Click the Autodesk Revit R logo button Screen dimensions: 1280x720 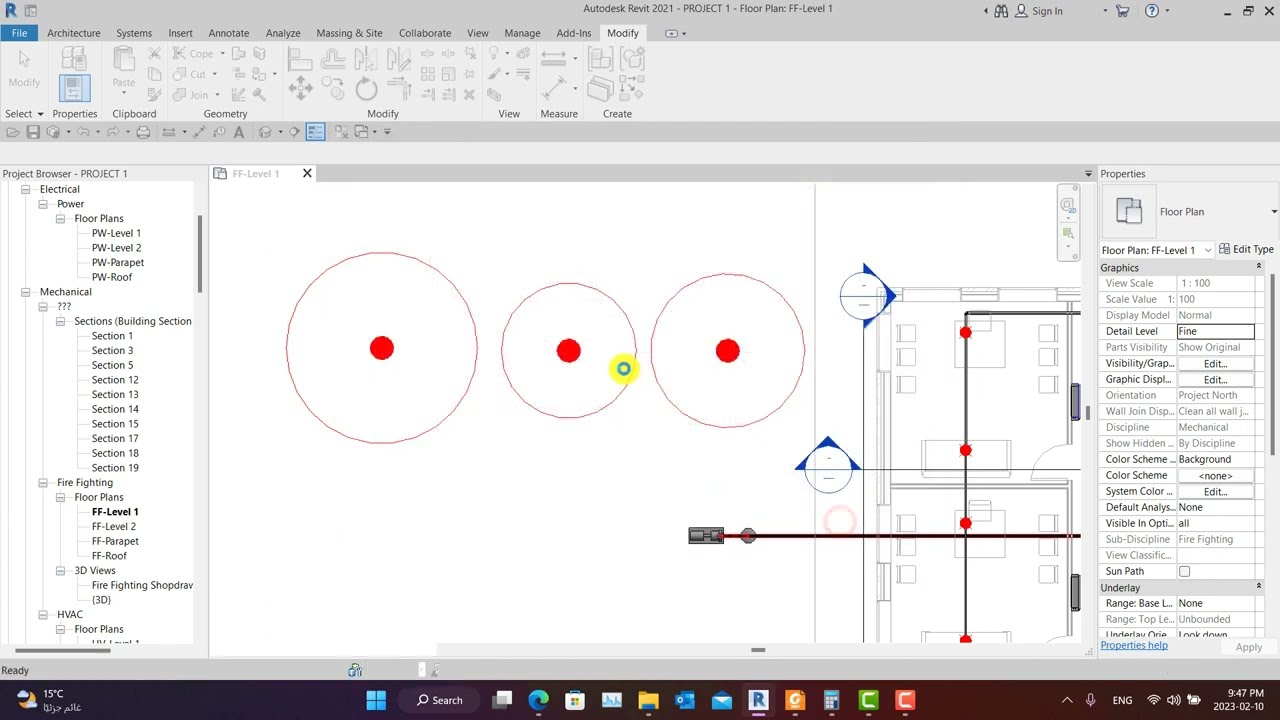point(10,10)
